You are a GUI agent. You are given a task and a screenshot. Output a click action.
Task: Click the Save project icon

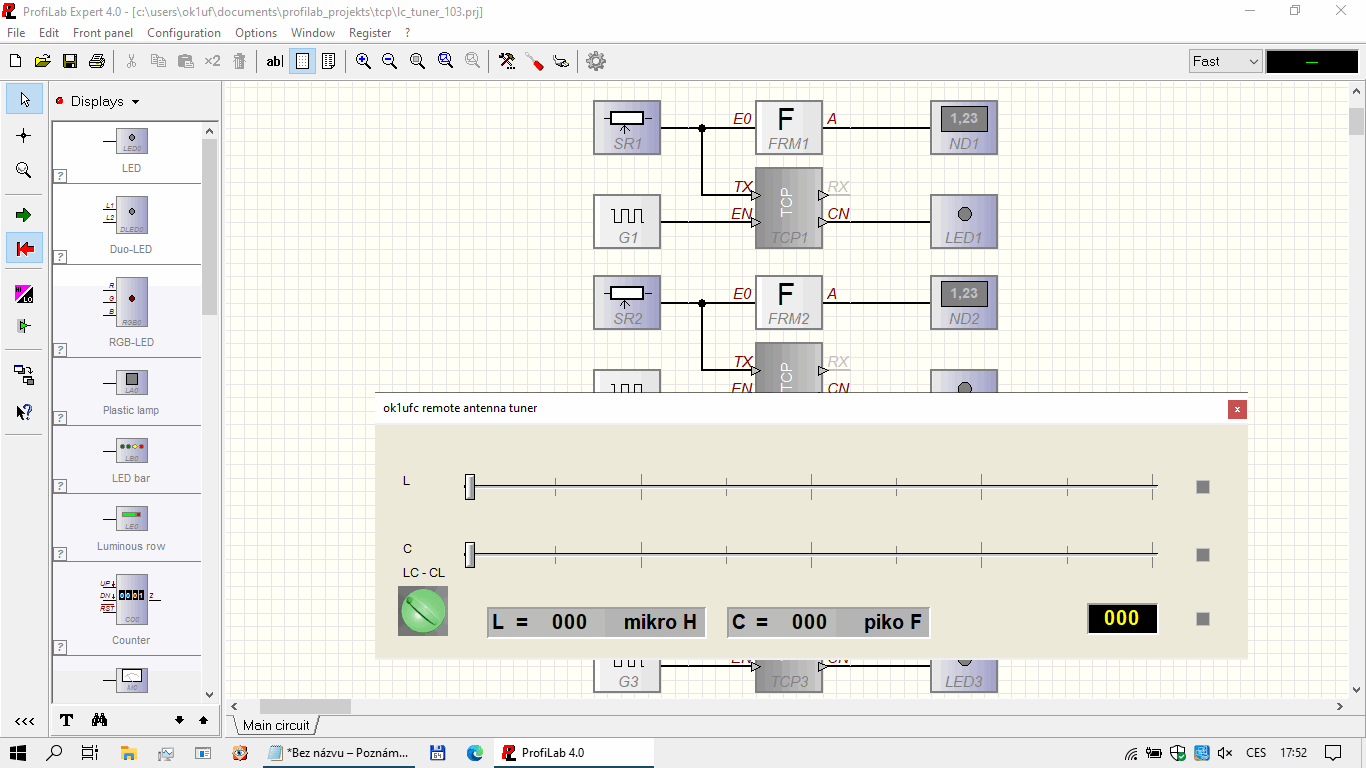pyautogui.click(x=70, y=61)
